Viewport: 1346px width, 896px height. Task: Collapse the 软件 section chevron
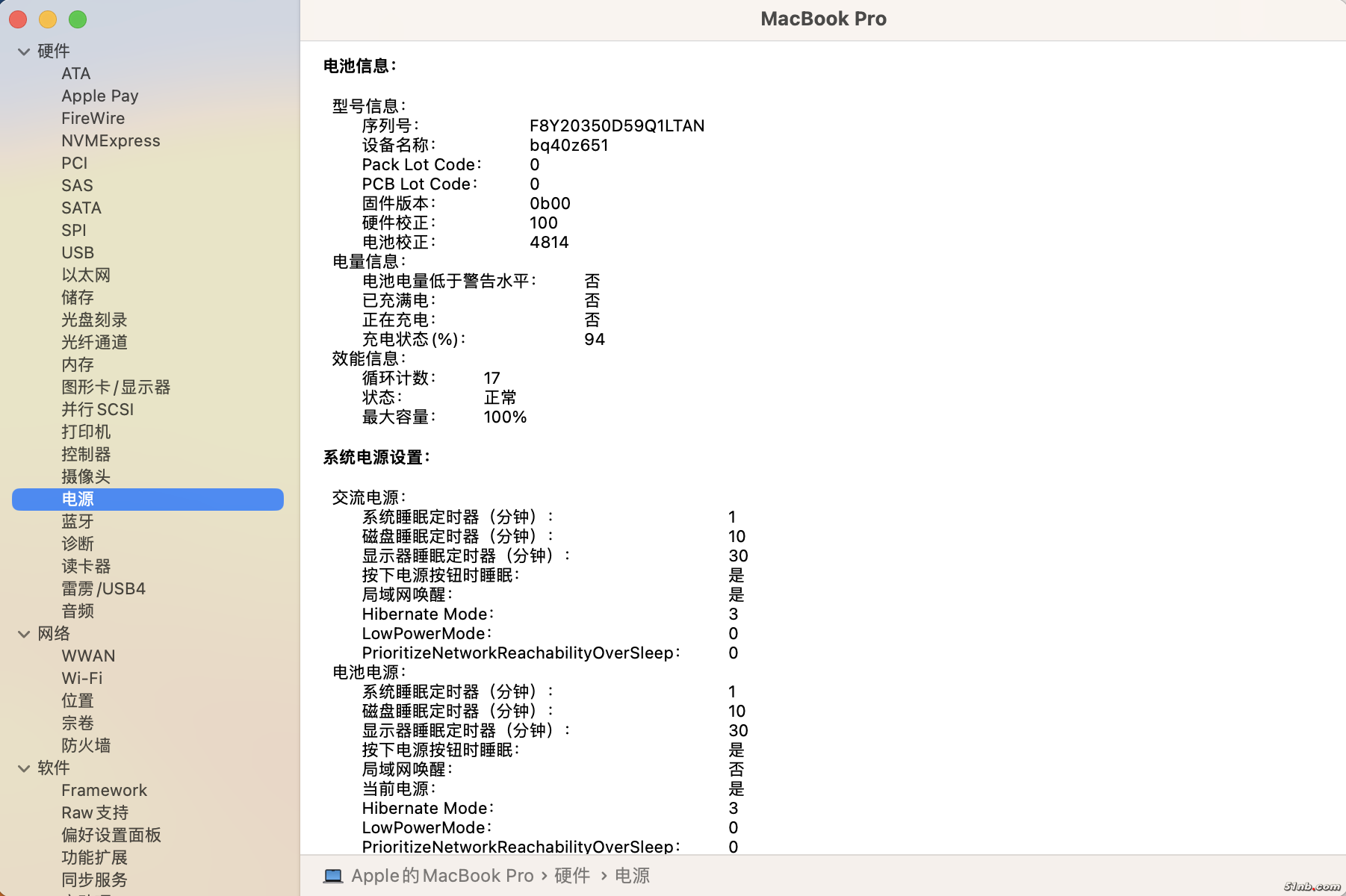[x=24, y=768]
